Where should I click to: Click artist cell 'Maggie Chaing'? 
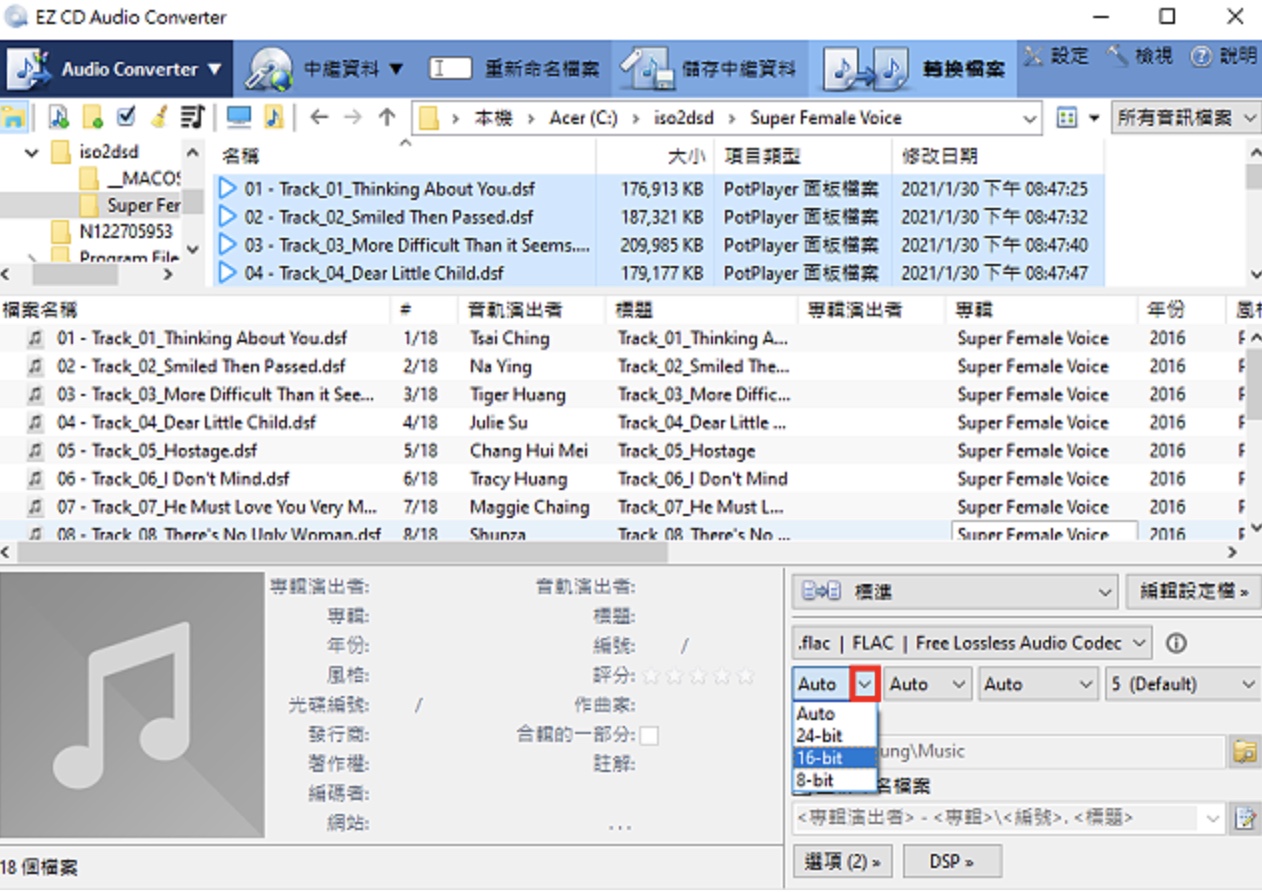(529, 507)
